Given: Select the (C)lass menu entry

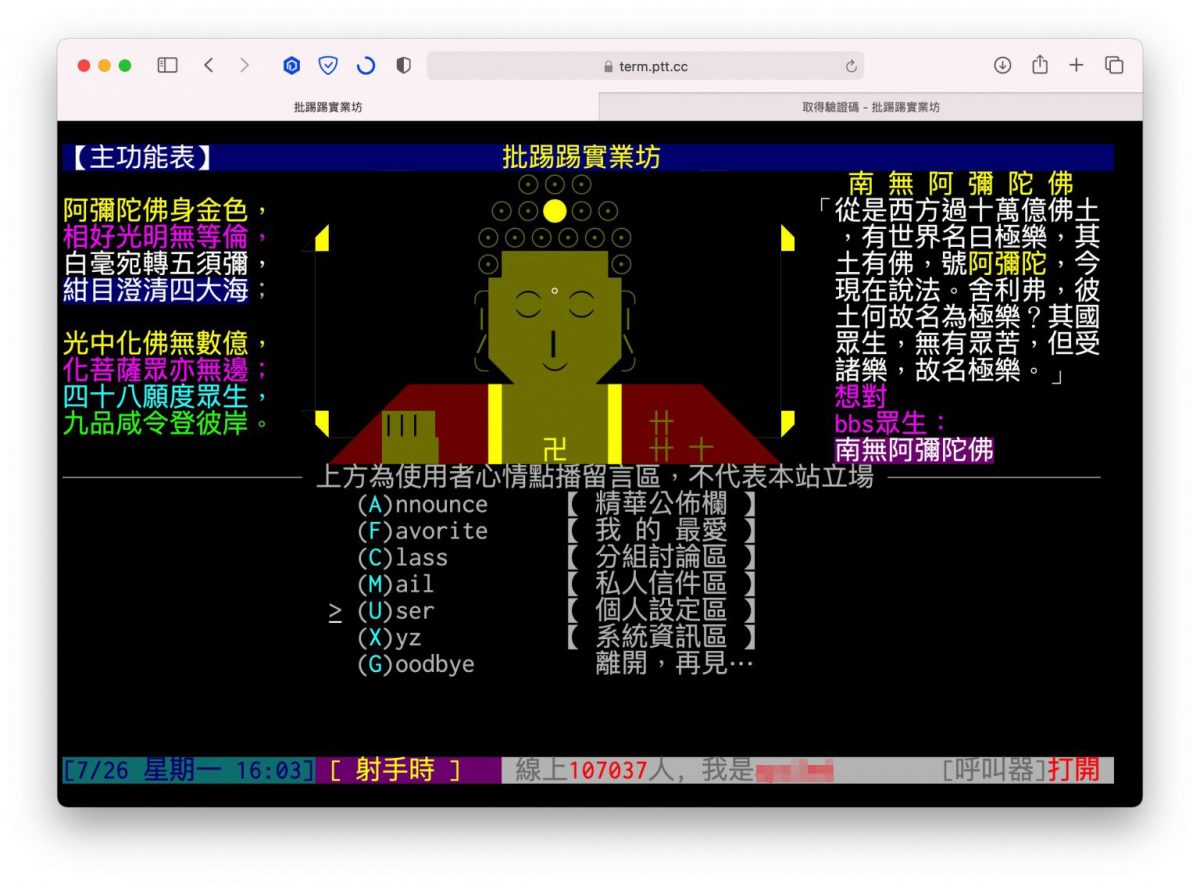Looking at the screenshot, I should coord(403,558).
